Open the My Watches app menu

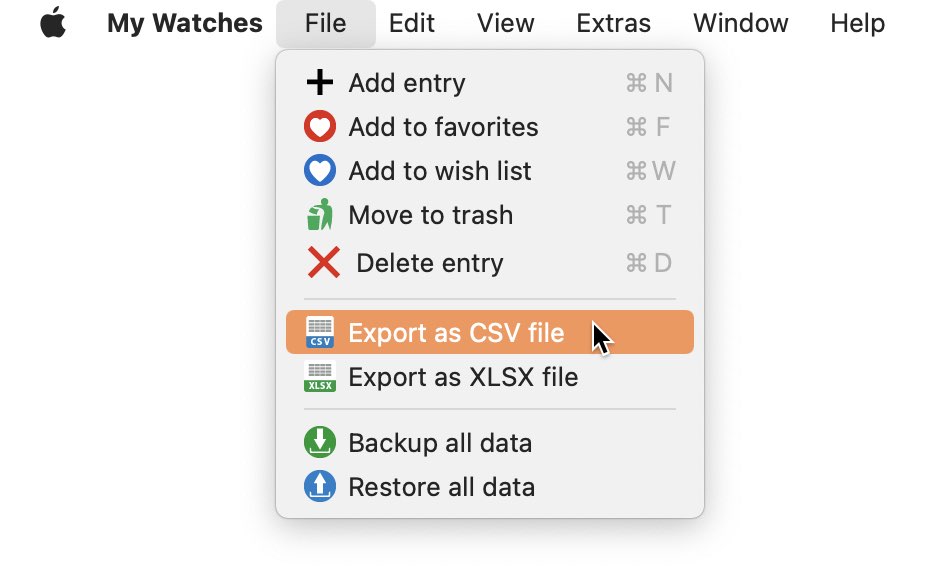click(x=184, y=23)
